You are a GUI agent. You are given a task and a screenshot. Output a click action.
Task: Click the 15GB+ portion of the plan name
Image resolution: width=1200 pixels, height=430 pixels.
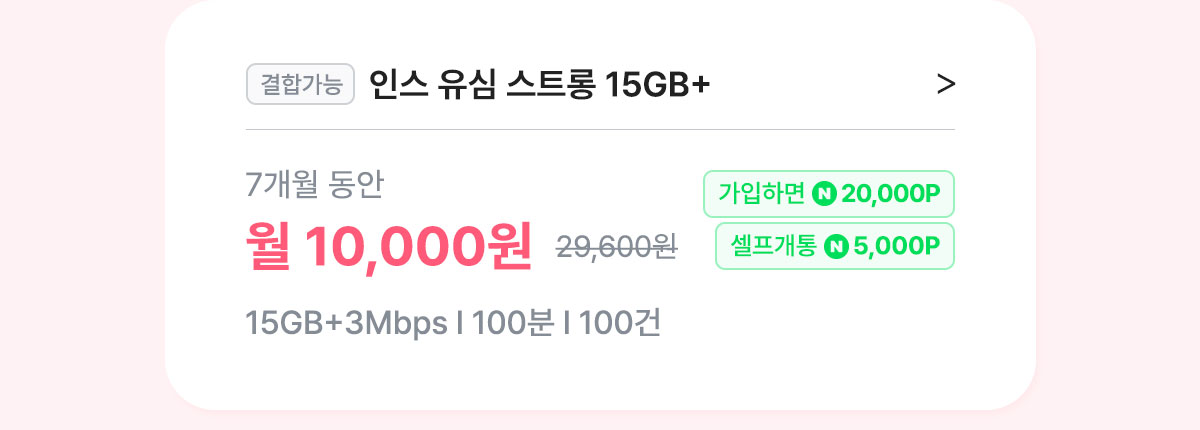pos(658,85)
